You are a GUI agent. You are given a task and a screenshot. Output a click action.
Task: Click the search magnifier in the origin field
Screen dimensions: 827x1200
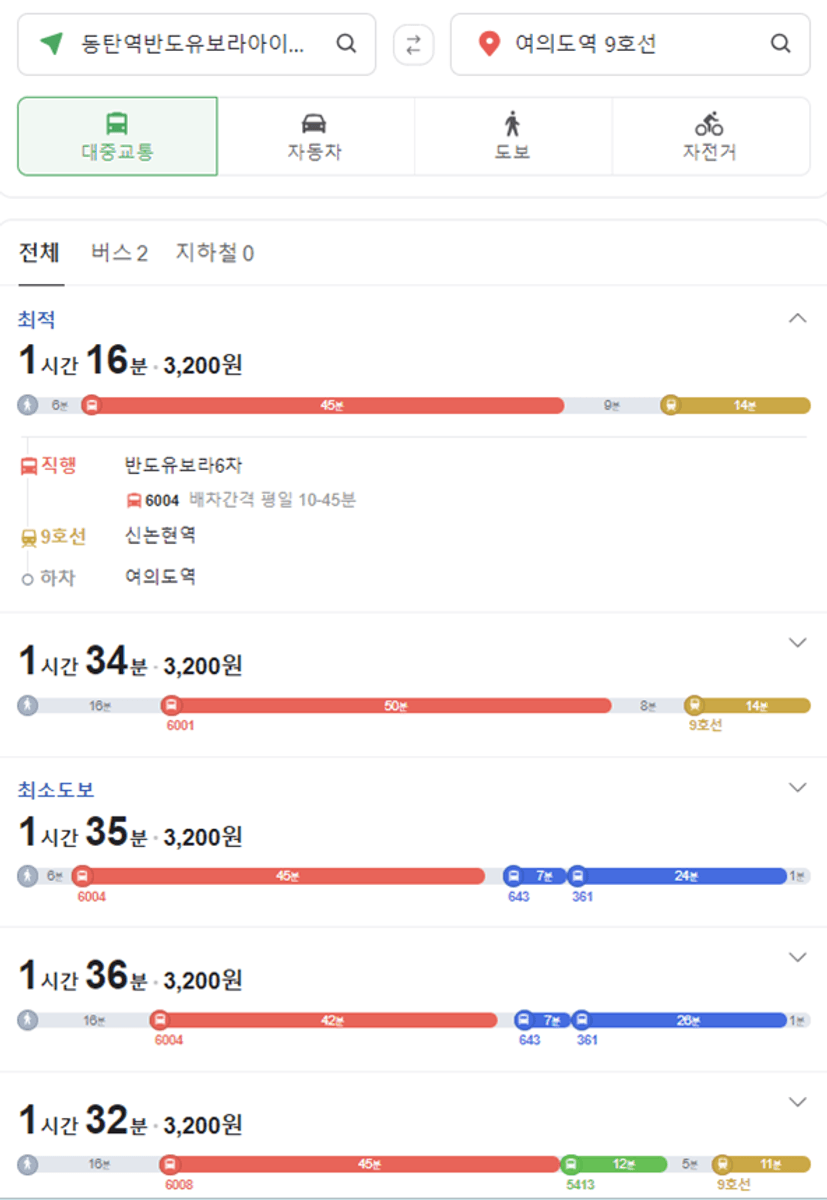click(x=346, y=44)
